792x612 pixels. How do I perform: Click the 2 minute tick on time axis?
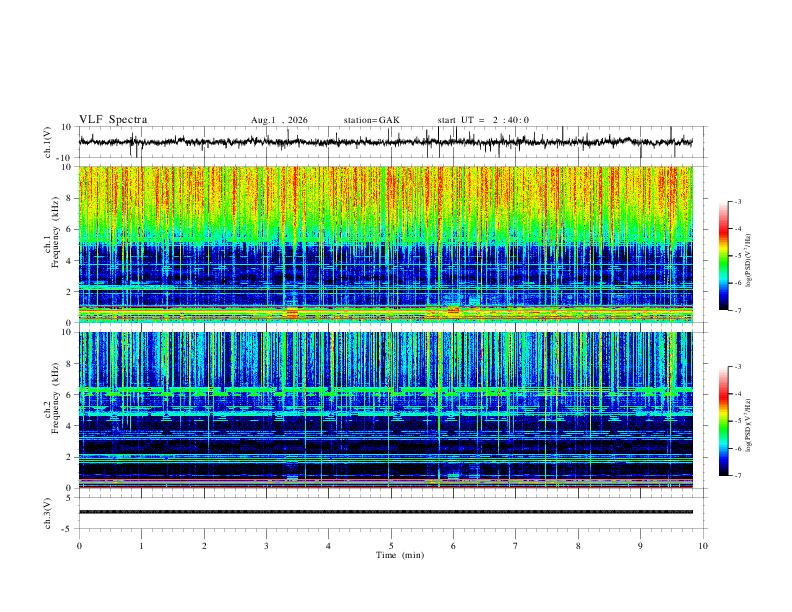click(x=204, y=546)
